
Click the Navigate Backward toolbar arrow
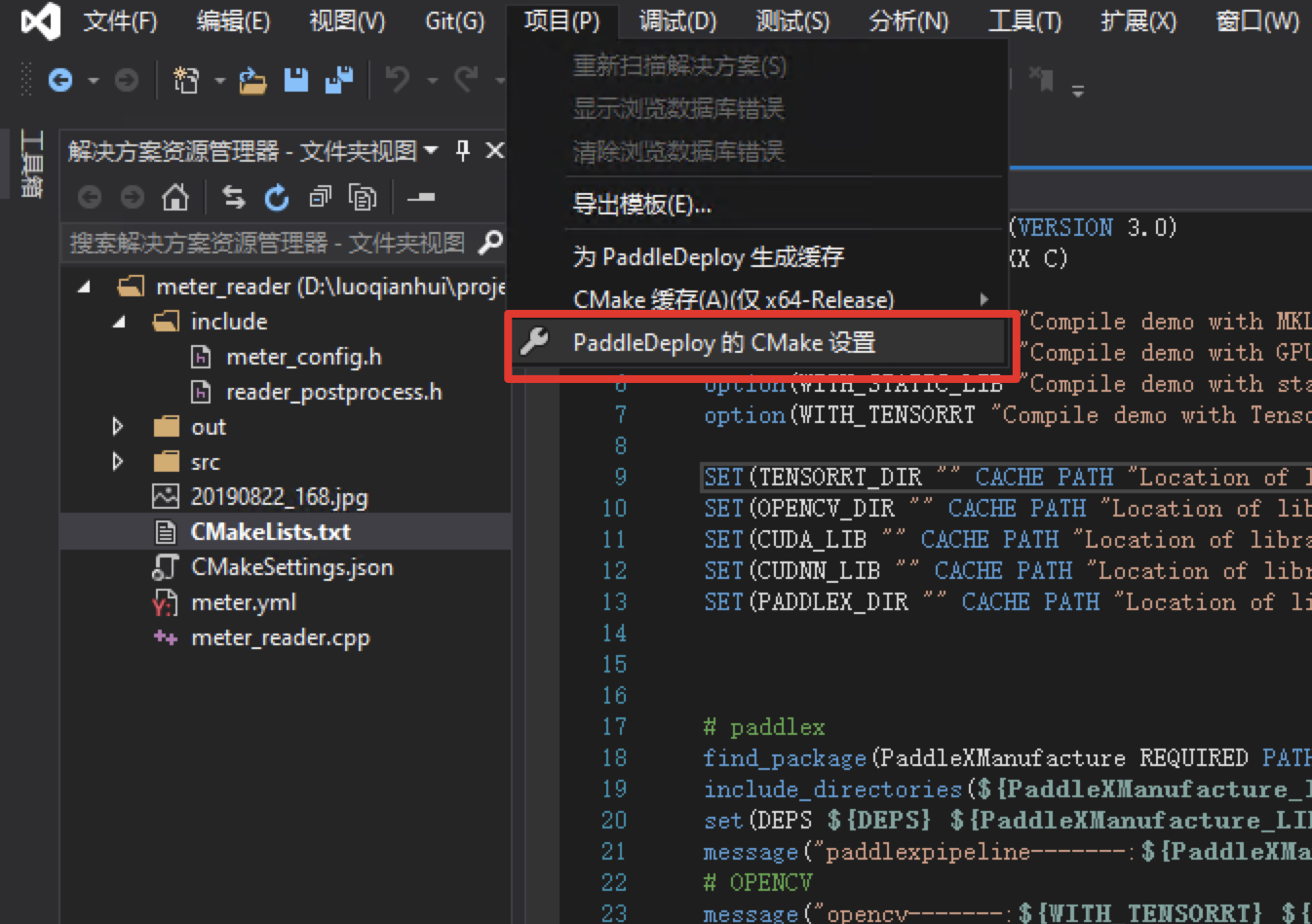[60, 80]
